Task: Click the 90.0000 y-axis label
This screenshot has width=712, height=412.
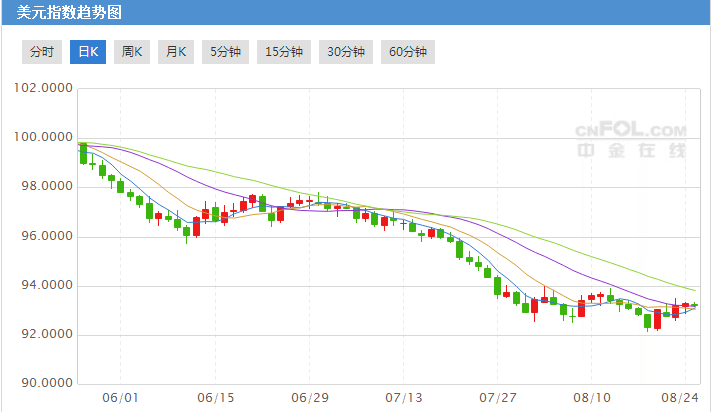Action: tap(47, 383)
